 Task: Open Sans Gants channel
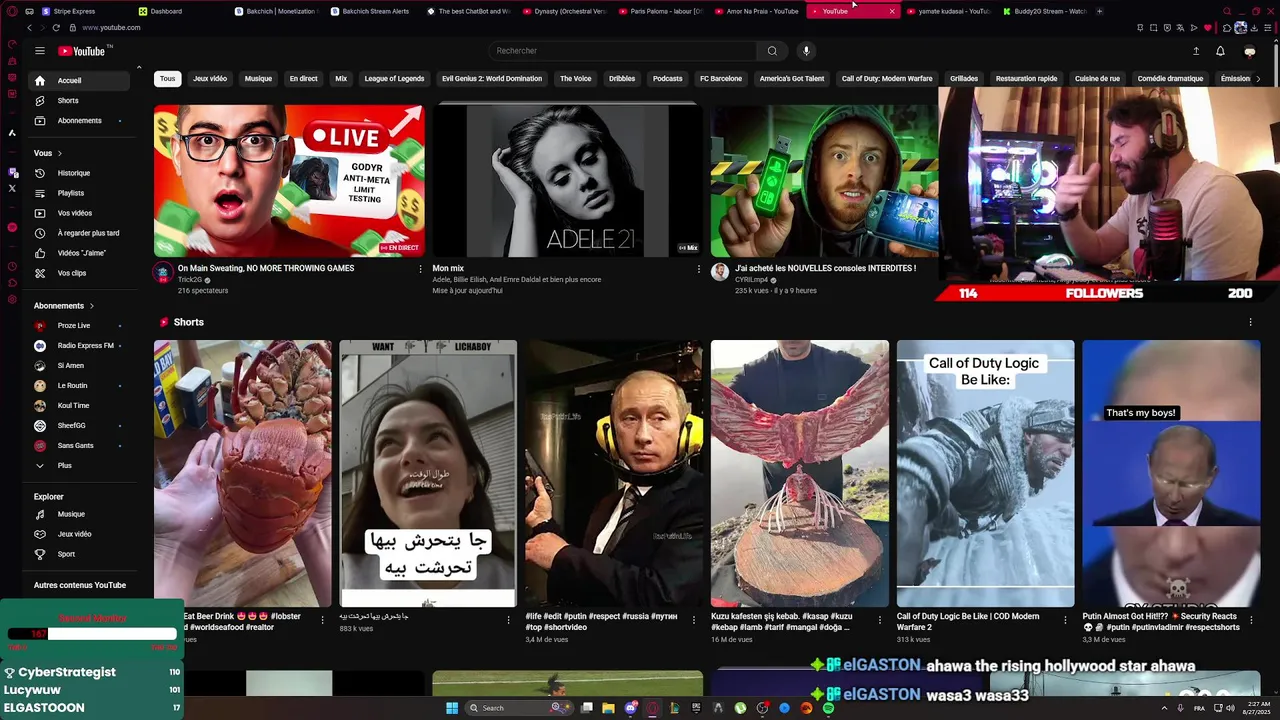(x=78, y=445)
